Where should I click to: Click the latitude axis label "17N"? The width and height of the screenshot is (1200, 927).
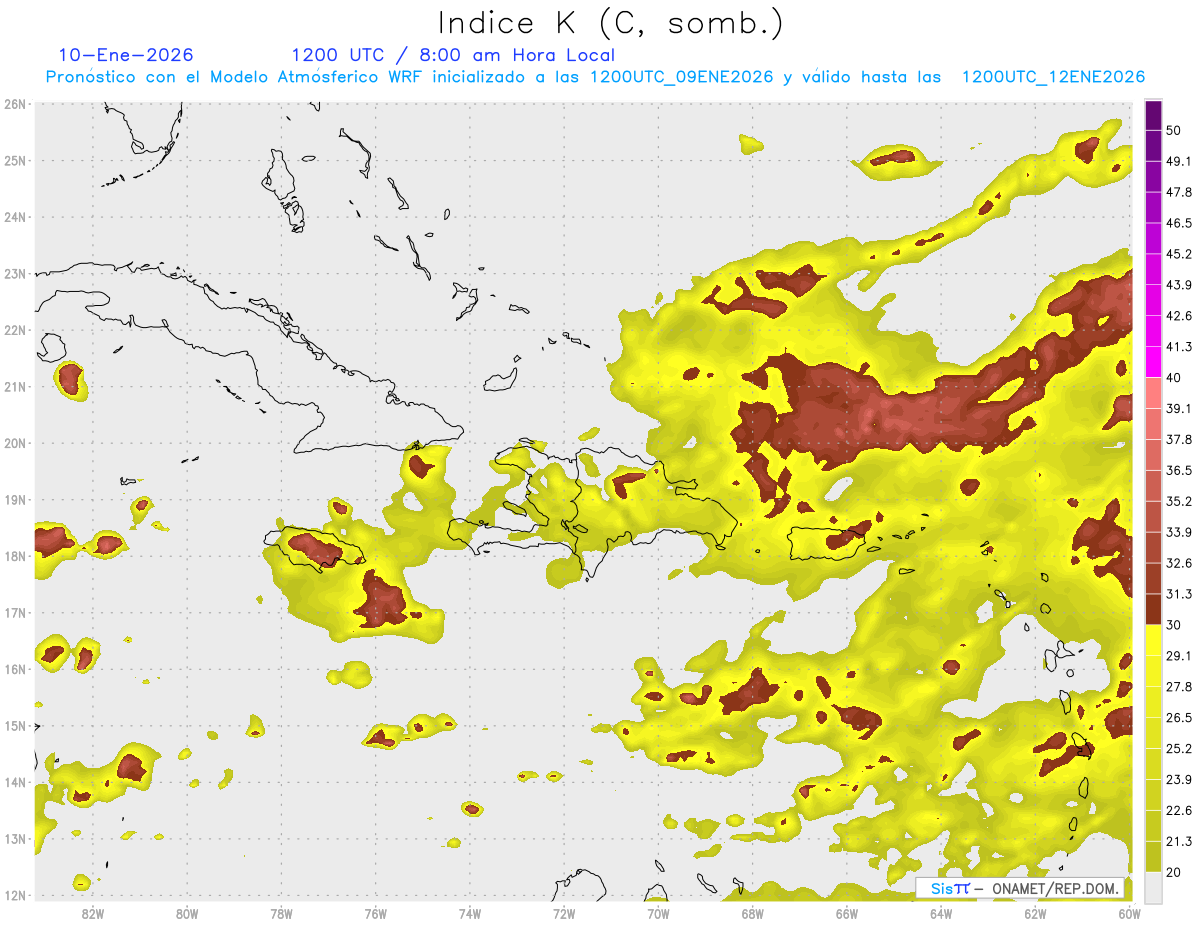(15, 612)
